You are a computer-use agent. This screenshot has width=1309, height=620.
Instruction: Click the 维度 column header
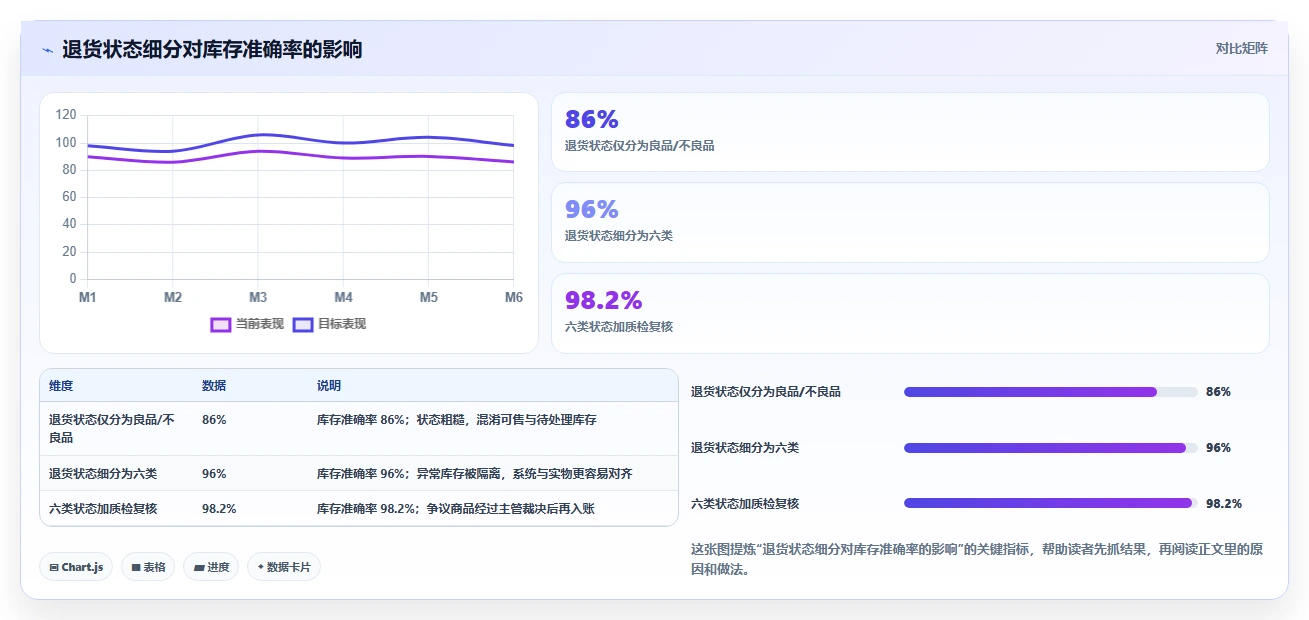[x=61, y=386]
